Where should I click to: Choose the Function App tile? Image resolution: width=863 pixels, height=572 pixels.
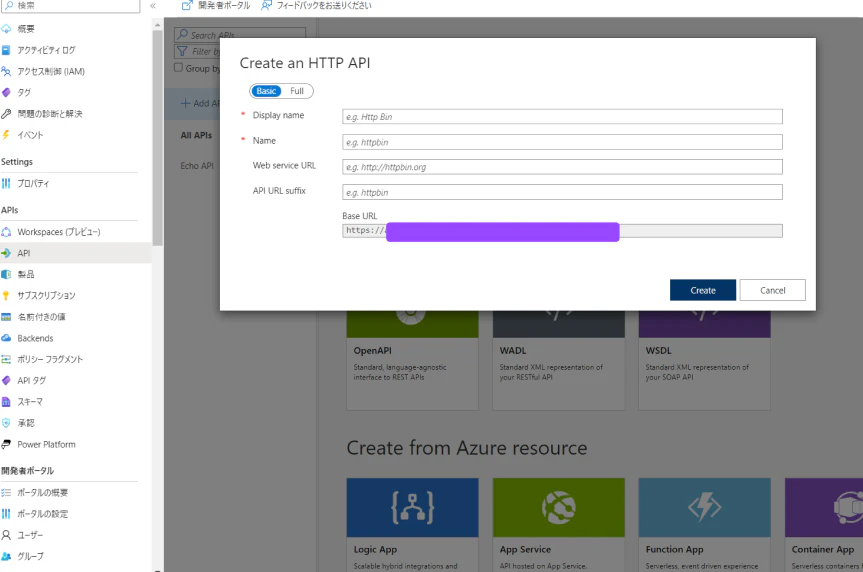point(704,525)
